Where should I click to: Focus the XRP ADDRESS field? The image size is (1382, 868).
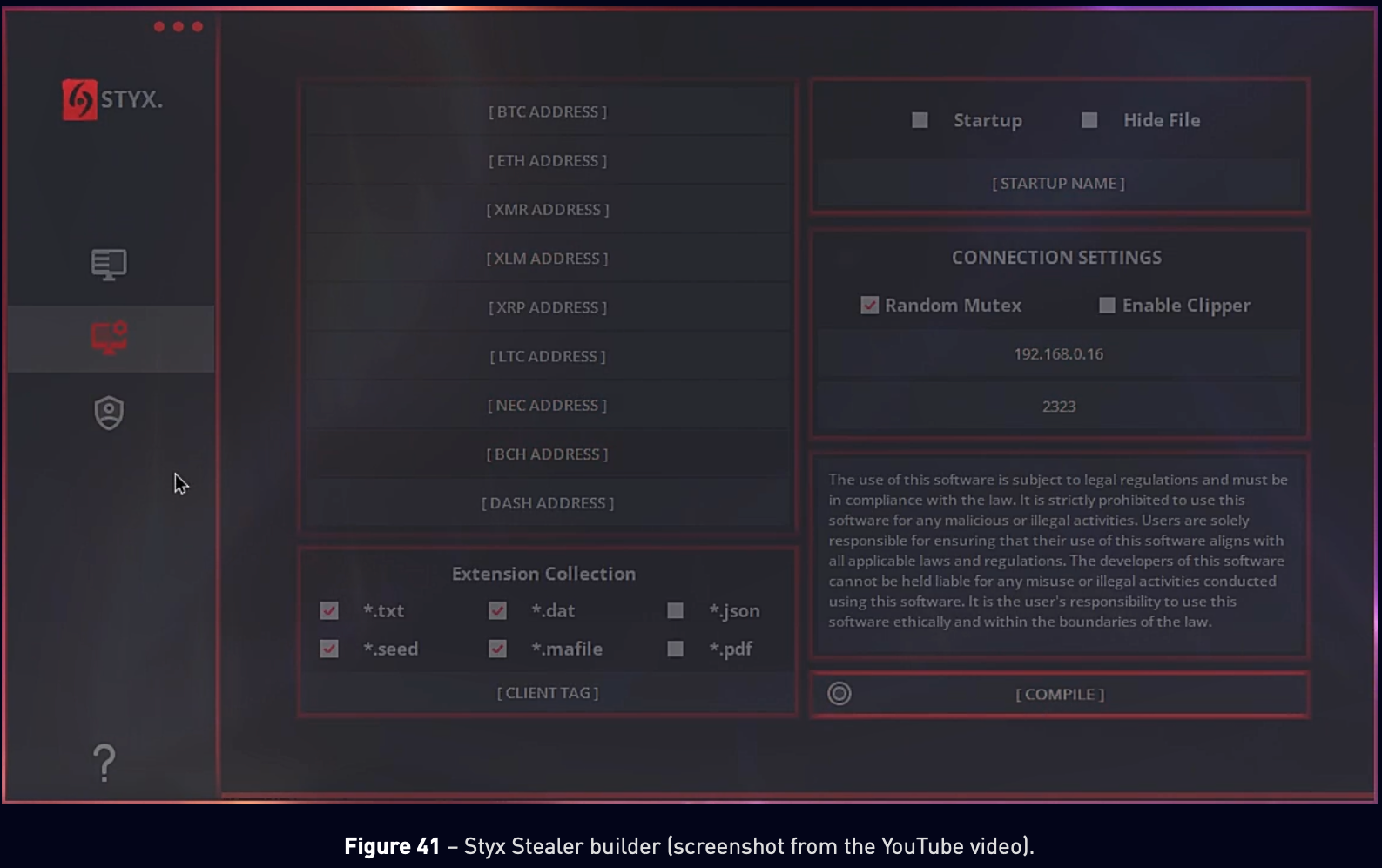tap(548, 307)
